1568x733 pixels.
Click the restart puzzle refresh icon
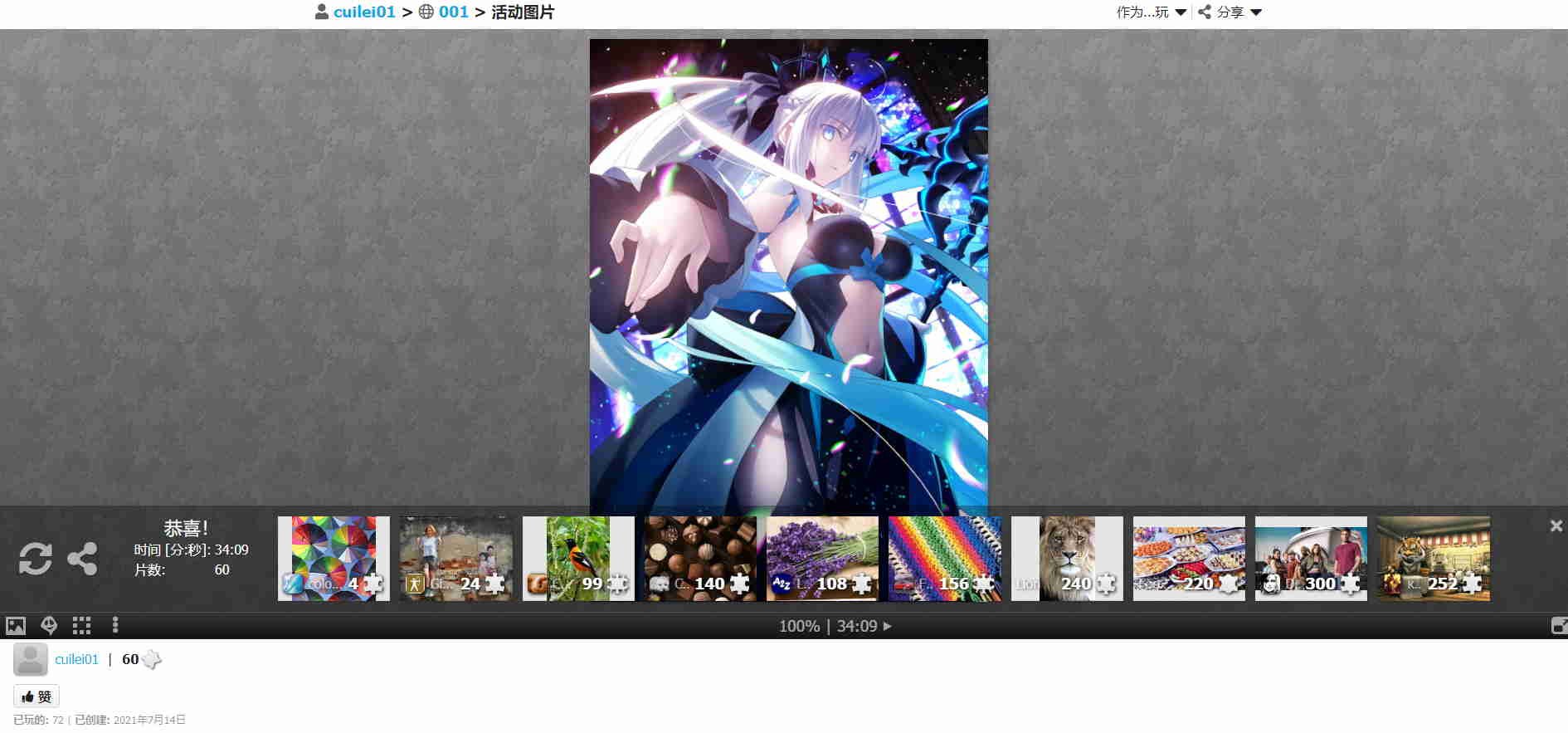coord(36,559)
